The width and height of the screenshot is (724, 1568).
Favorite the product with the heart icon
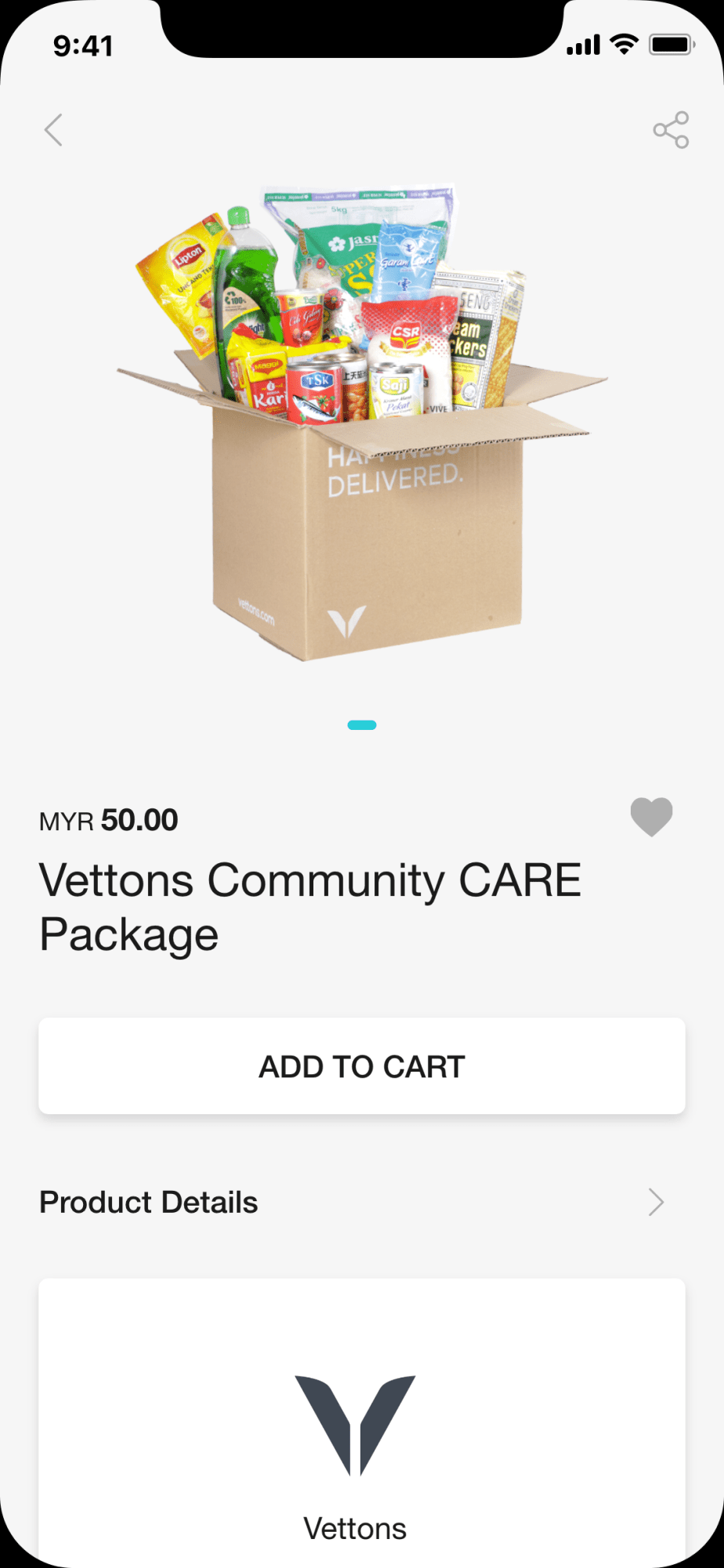(651, 816)
